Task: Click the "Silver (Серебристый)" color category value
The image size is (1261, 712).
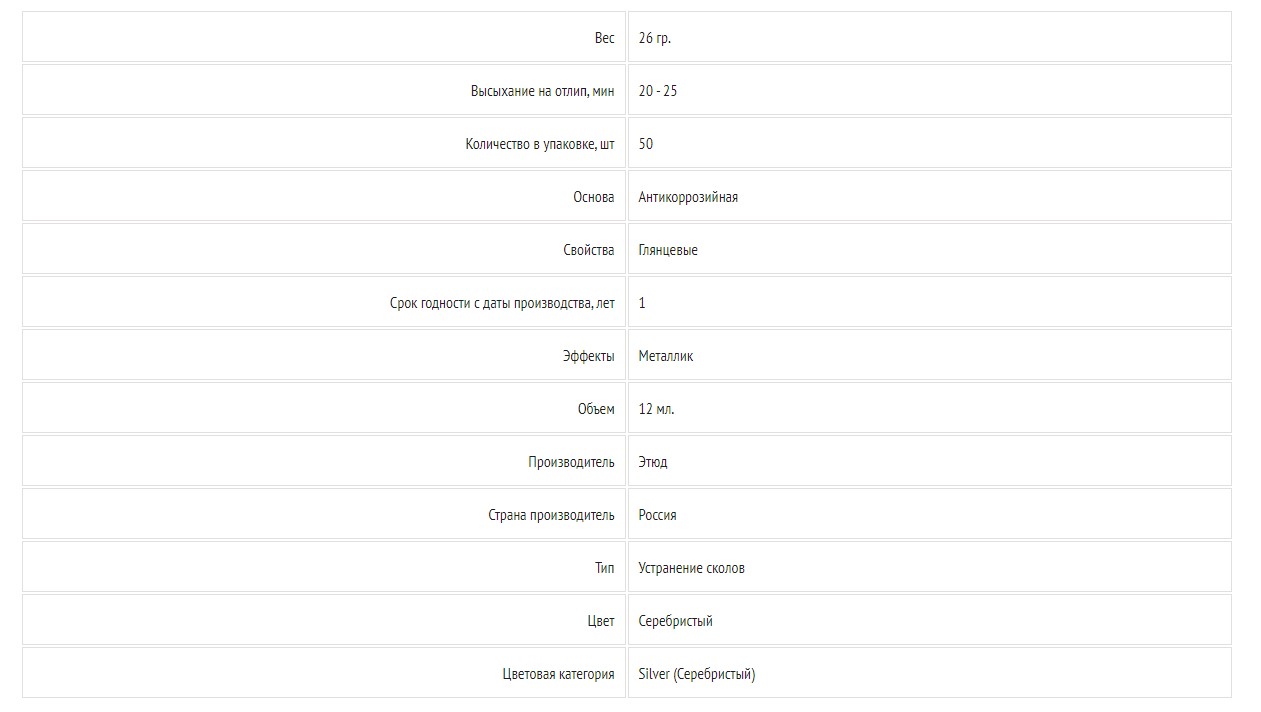Action: 697,674
